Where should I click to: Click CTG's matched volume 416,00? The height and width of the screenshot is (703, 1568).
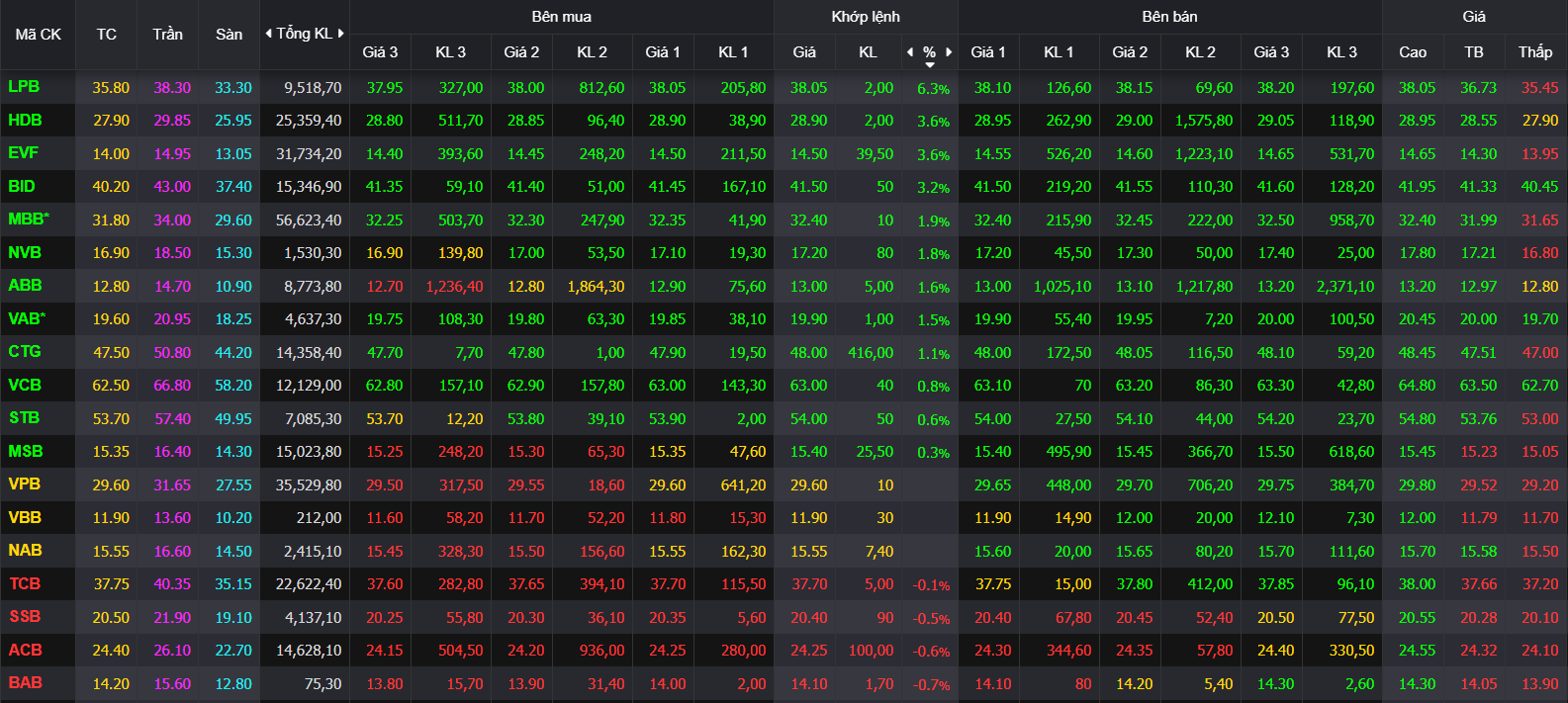pos(871,353)
